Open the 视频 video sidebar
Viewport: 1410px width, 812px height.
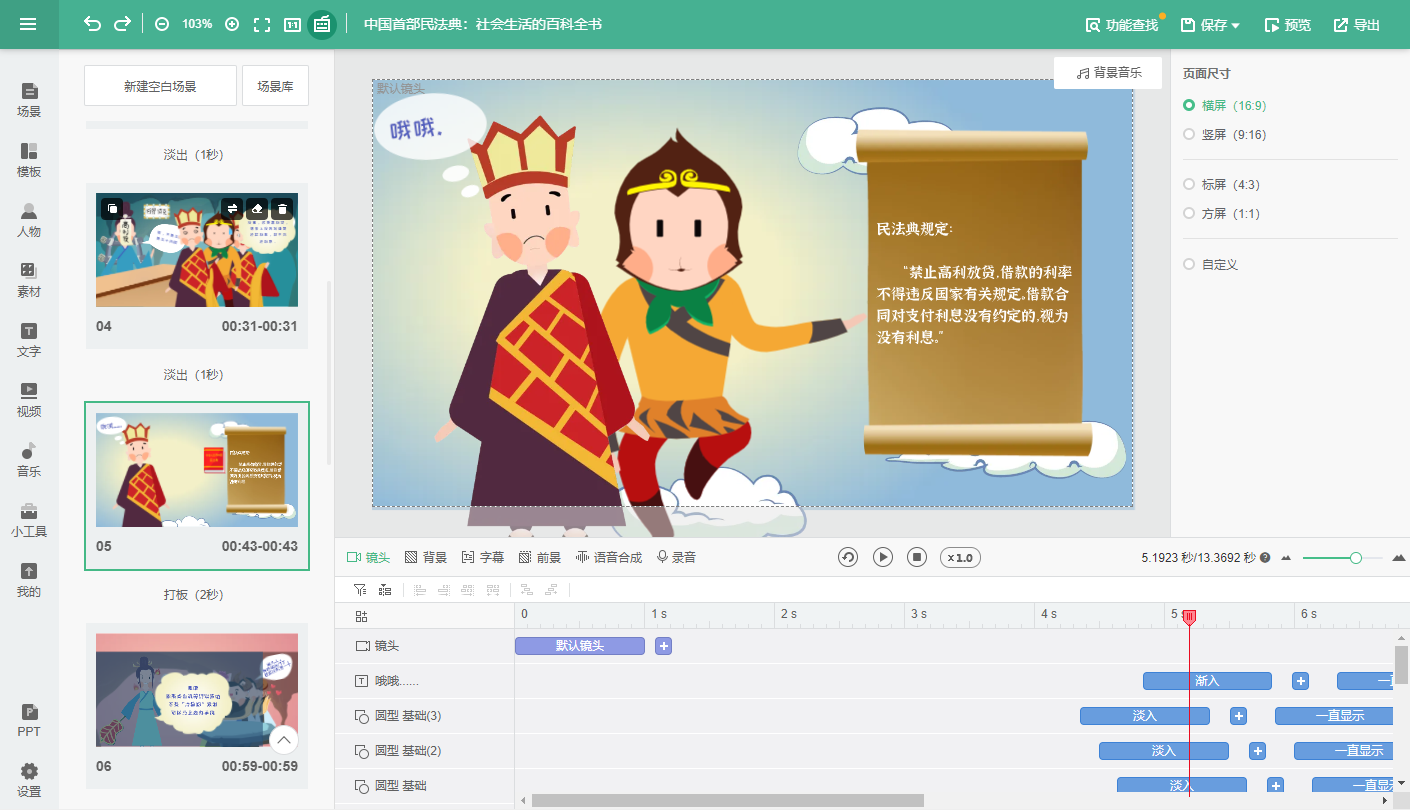[x=29, y=400]
